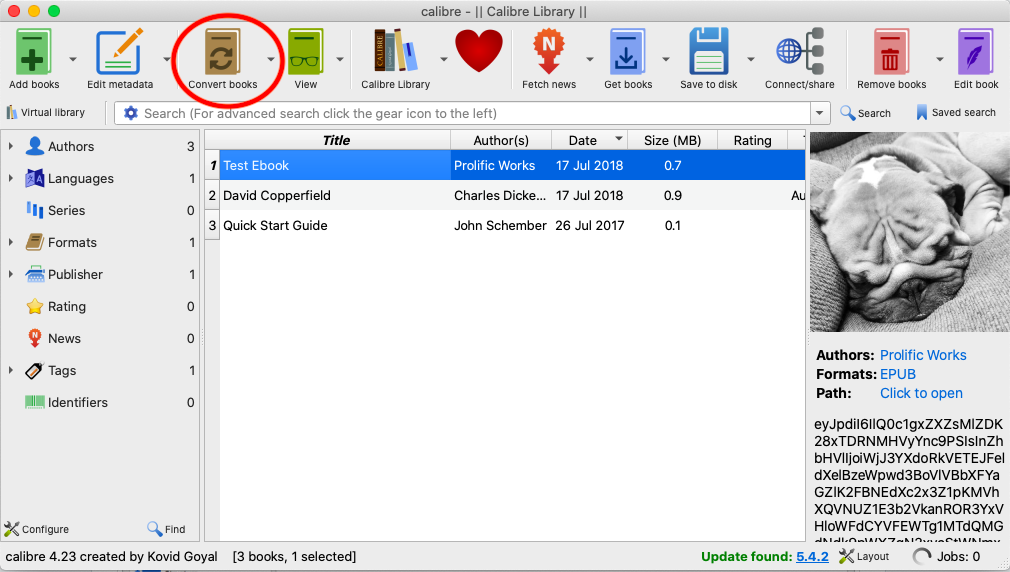Open the View dropdown arrow
Image resolution: width=1010 pixels, height=572 pixels.
[x=339, y=59]
